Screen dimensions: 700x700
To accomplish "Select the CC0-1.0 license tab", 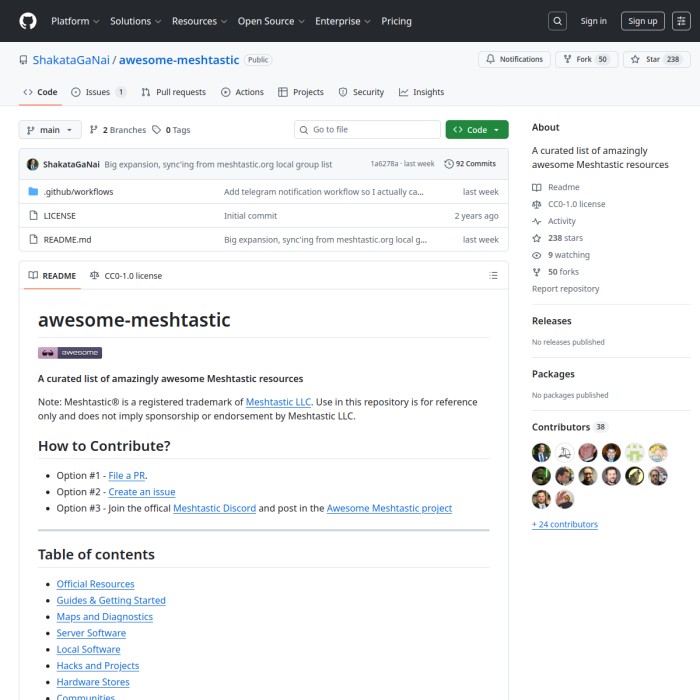I will click(126, 275).
